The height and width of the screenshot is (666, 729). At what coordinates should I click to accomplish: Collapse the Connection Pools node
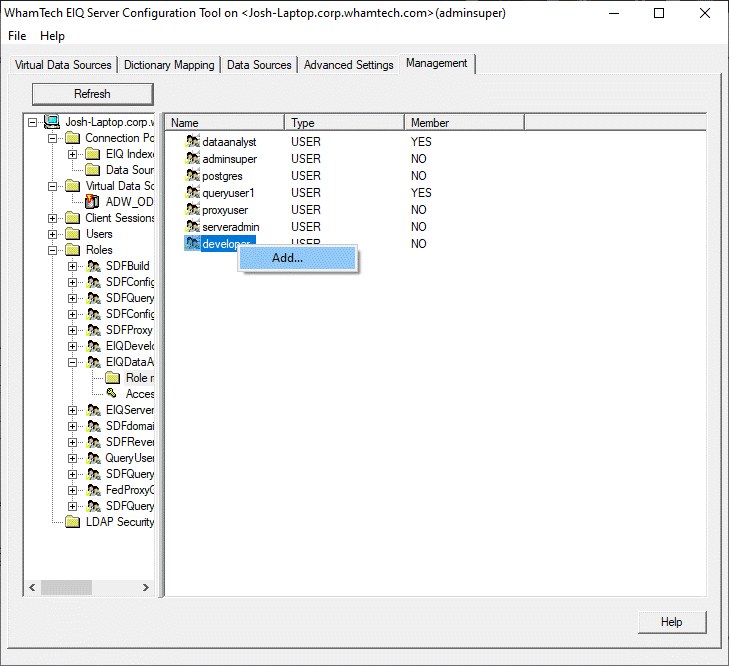(x=53, y=138)
